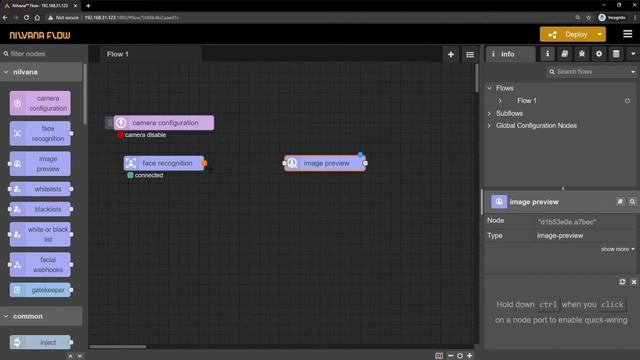Toggle the navigator map icon
640x360 pixels.
point(439,356)
